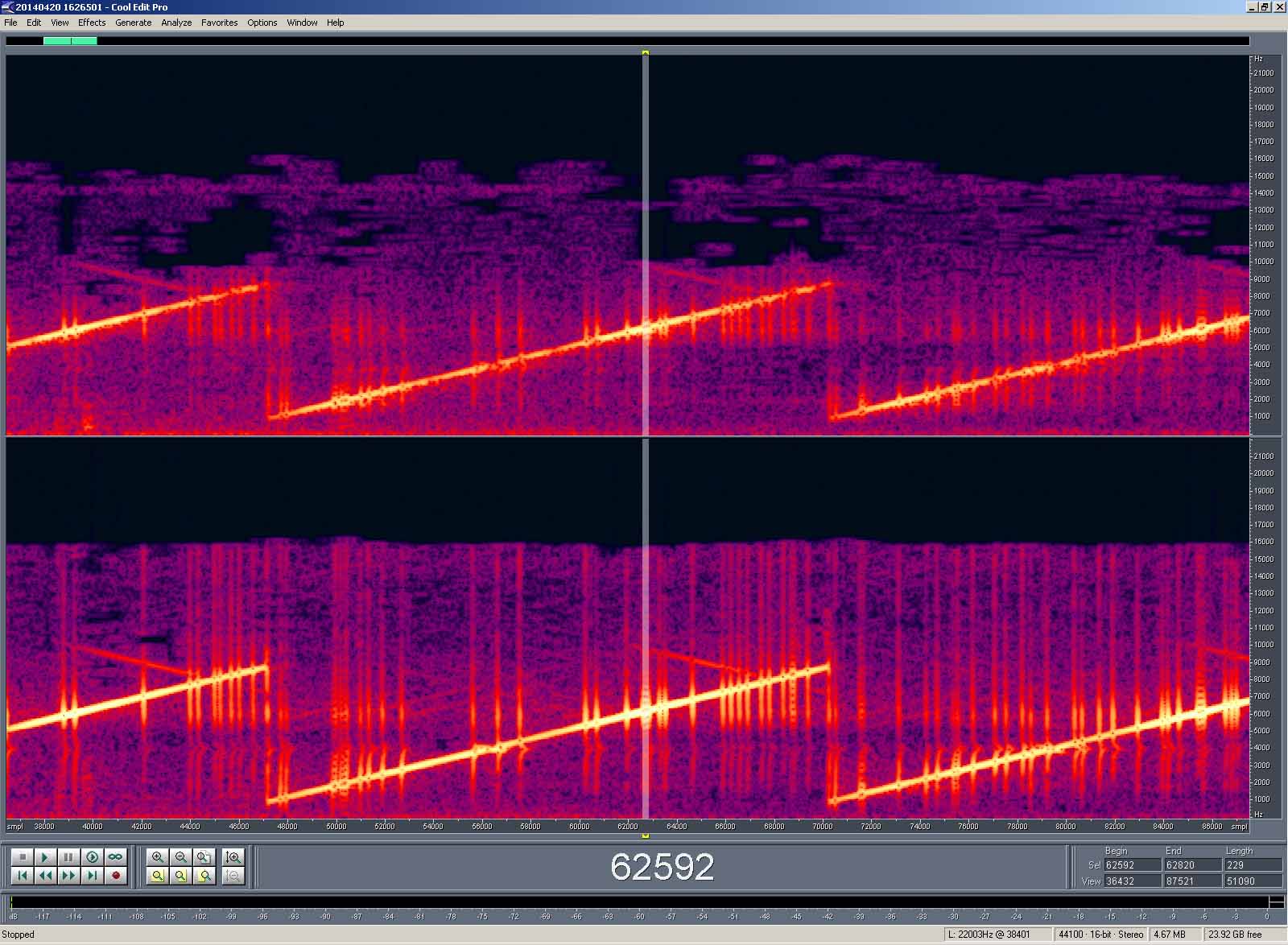This screenshot has width=1288, height=945.
Task: Click the selection Length field 229
Action: coord(1253,865)
